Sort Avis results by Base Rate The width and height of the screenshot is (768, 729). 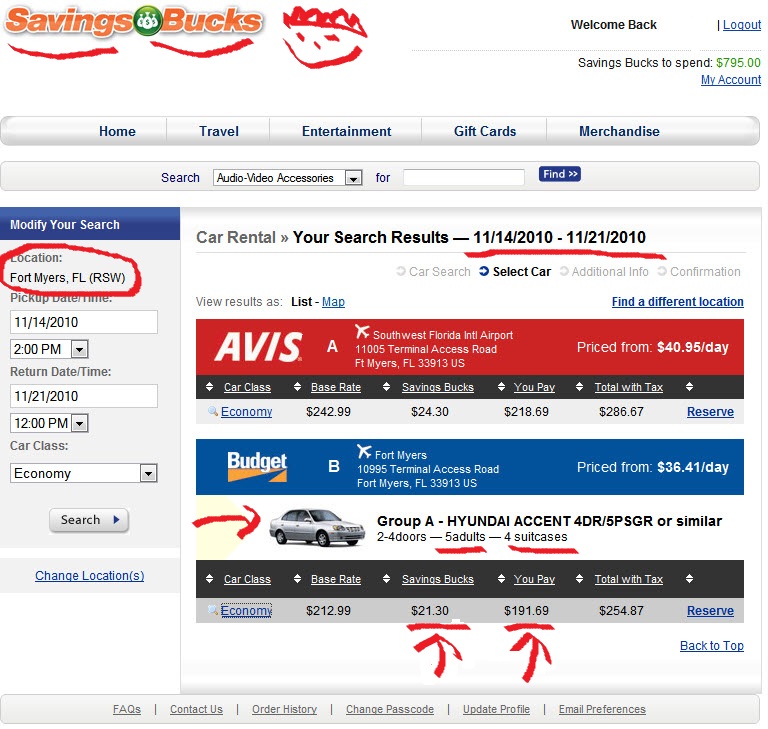(336, 387)
